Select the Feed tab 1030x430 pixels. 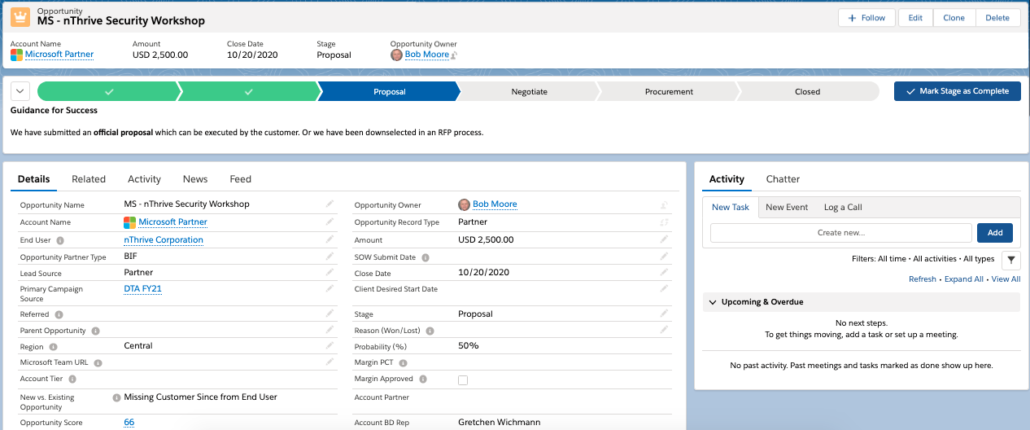[x=240, y=179]
